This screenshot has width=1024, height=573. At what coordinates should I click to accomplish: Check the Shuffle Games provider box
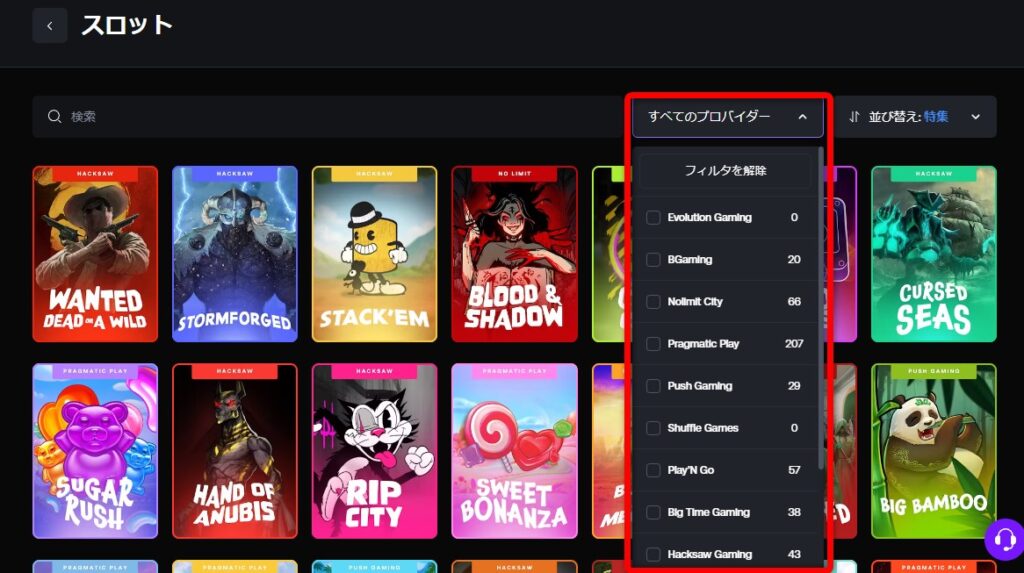[x=653, y=428]
